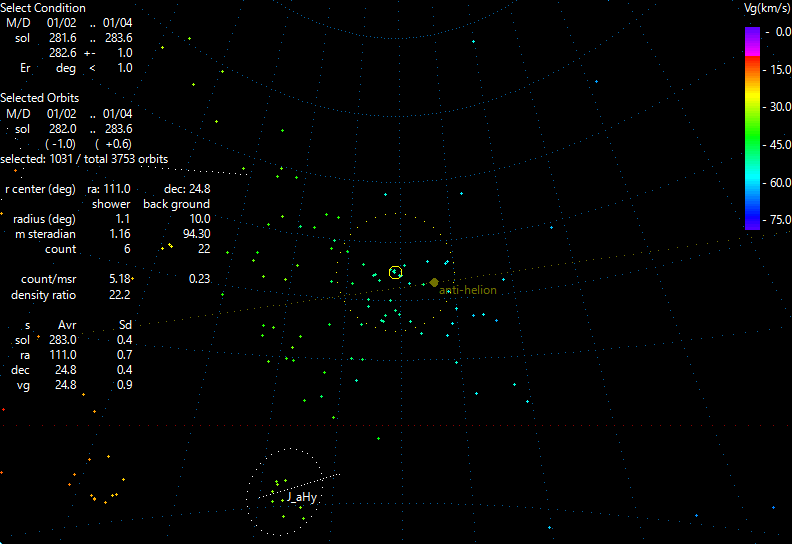Viewport: 792px width, 544px height.
Task: Select the anti-helion text label
Action: click(x=468, y=290)
